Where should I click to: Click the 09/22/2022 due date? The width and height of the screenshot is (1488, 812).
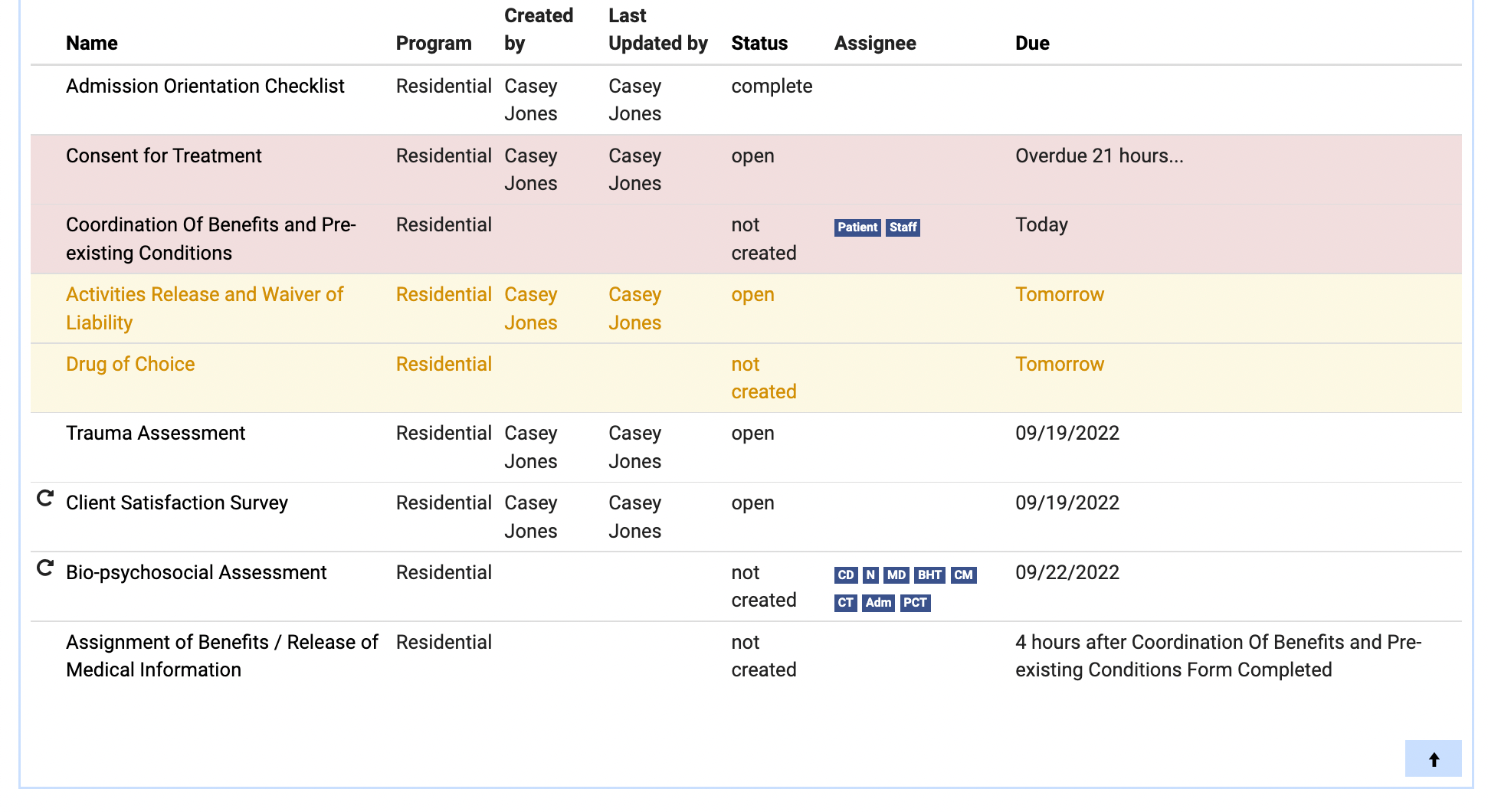coord(1067,572)
